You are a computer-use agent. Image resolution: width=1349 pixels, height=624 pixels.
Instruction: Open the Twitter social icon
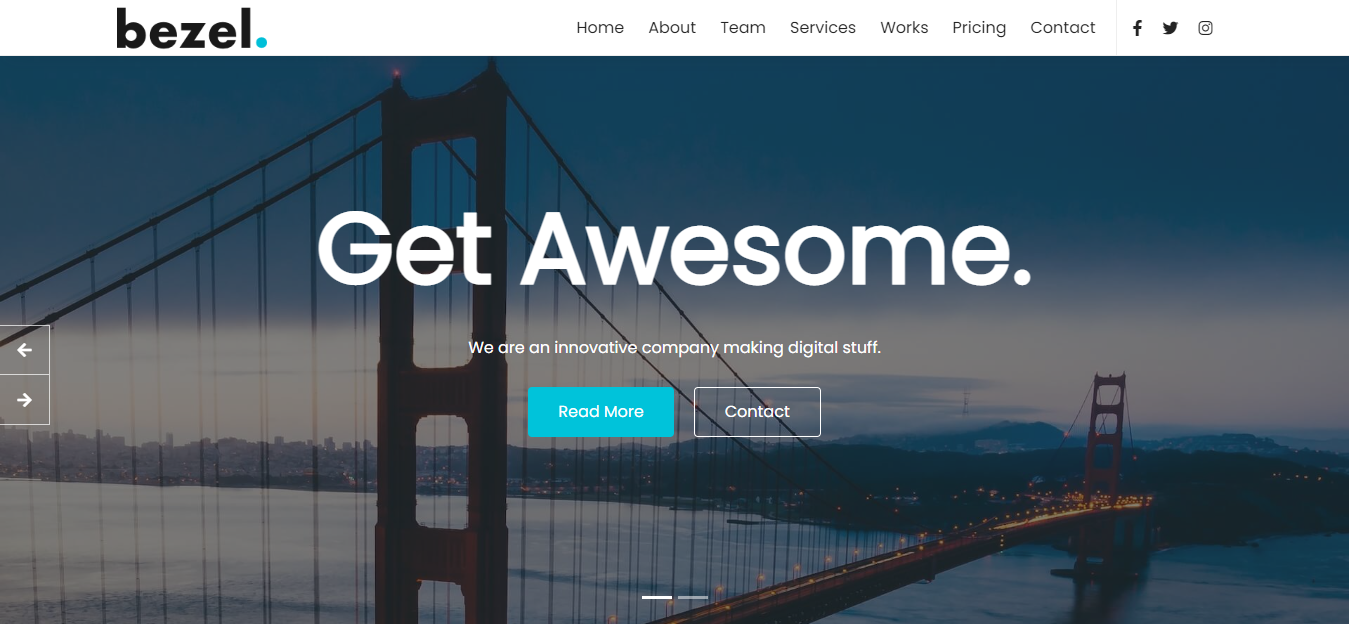pos(1170,28)
